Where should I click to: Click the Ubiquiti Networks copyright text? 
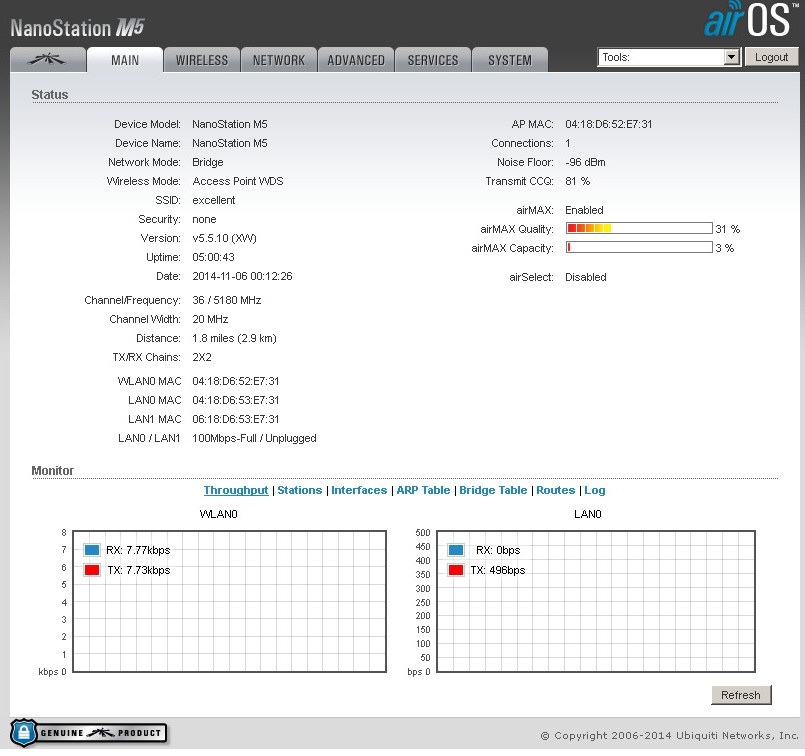tap(669, 735)
